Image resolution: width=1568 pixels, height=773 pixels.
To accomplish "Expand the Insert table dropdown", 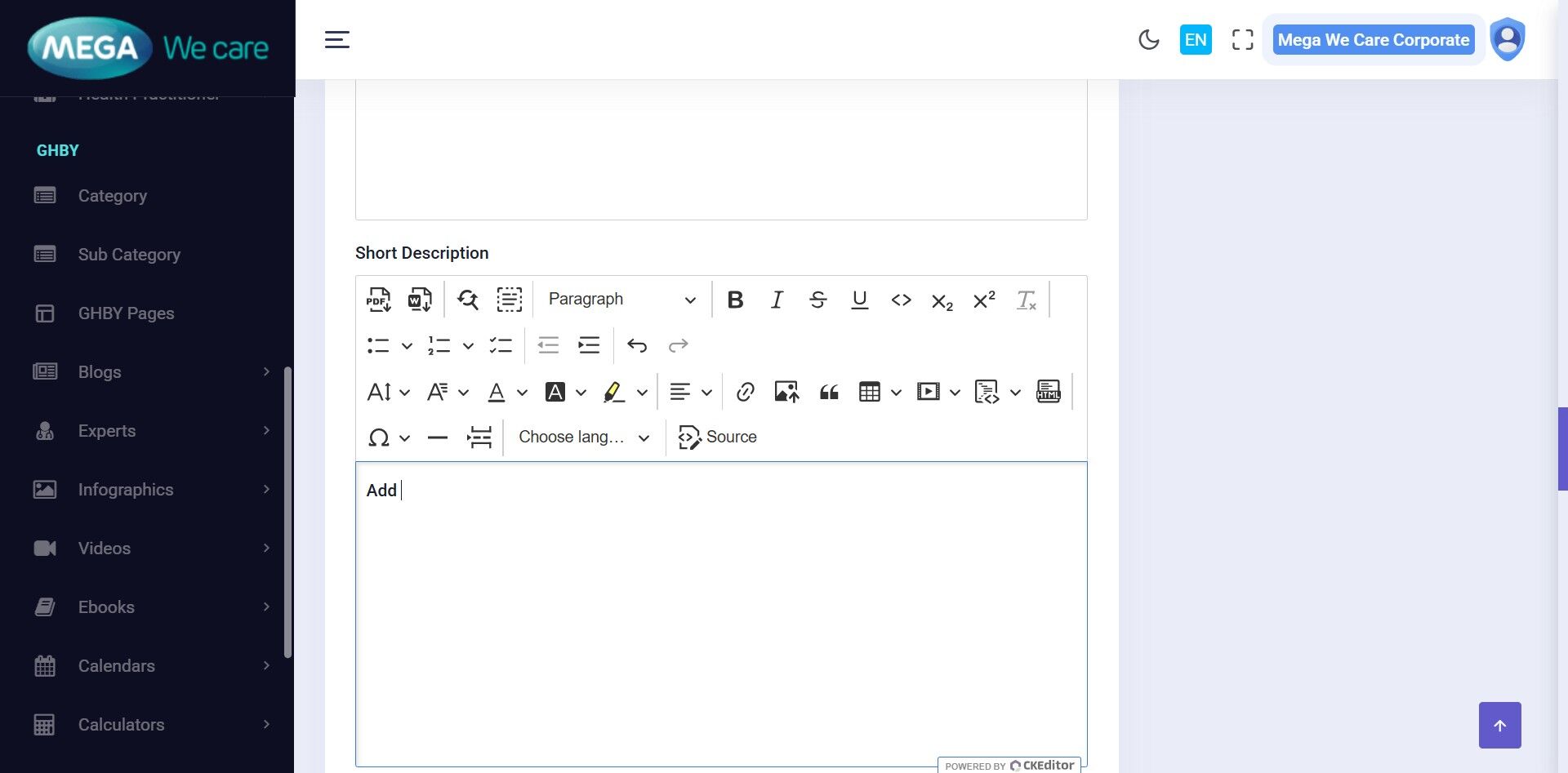I will point(896,393).
